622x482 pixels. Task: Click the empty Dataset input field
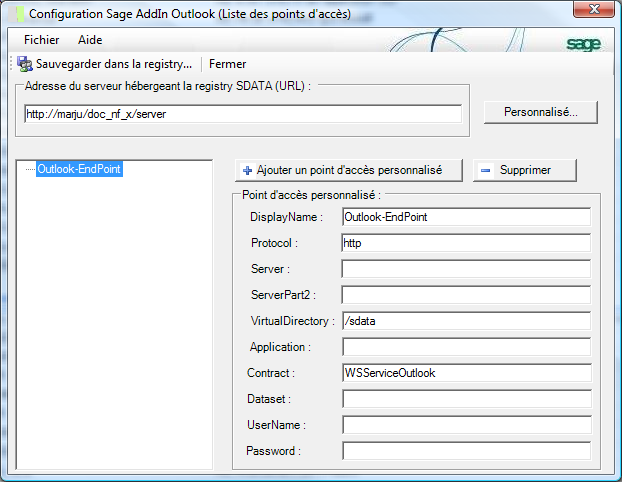(467, 399)
